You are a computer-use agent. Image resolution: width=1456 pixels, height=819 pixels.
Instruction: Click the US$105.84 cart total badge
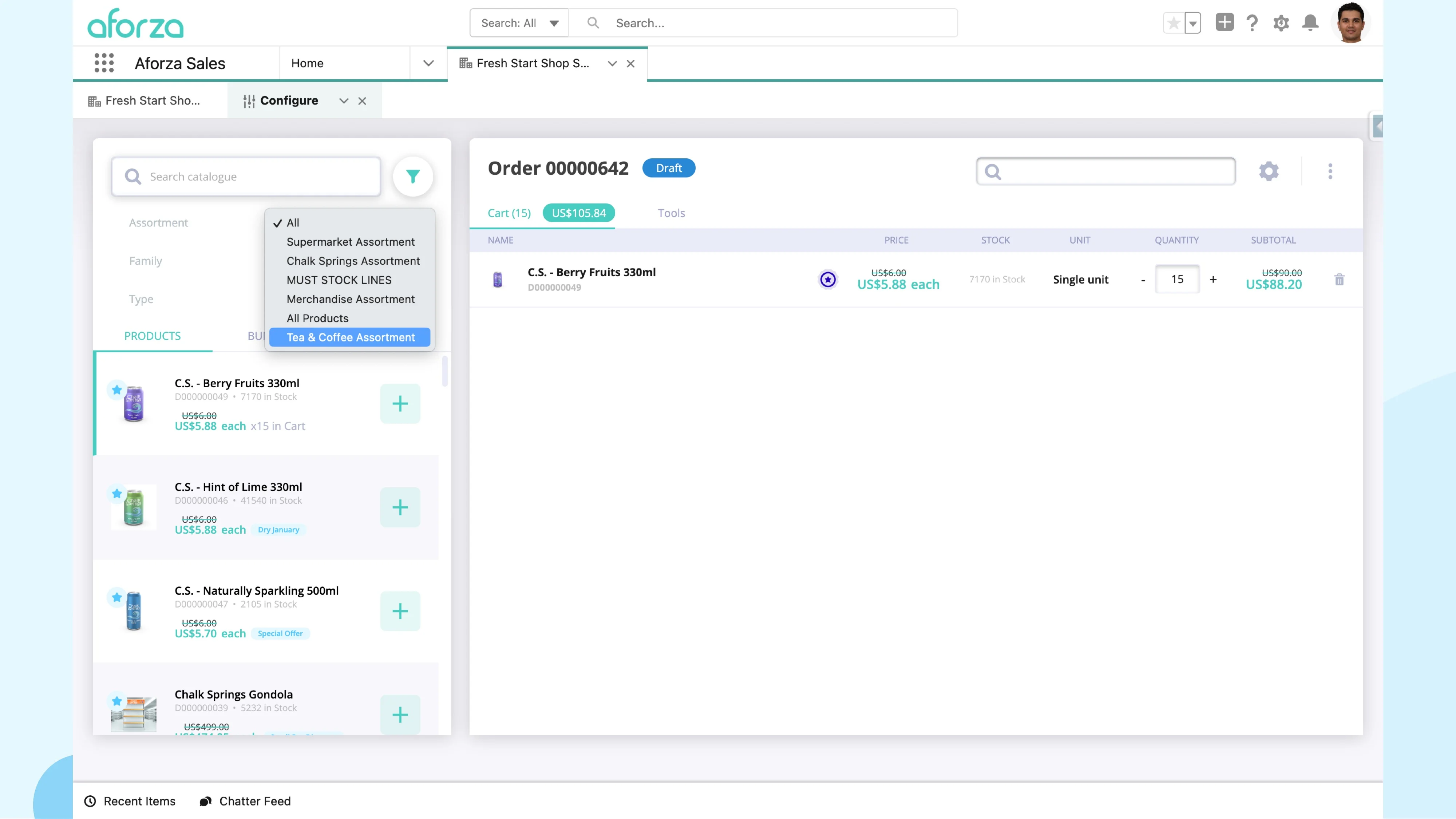click(x=579, y=213)
